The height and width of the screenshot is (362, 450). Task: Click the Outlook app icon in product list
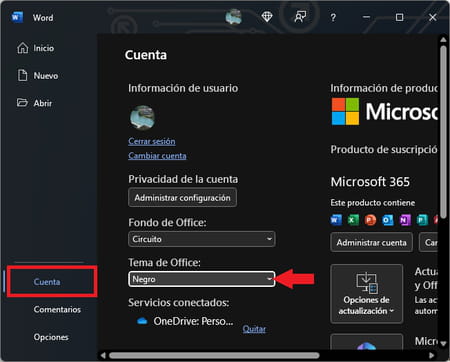[388, 220]
